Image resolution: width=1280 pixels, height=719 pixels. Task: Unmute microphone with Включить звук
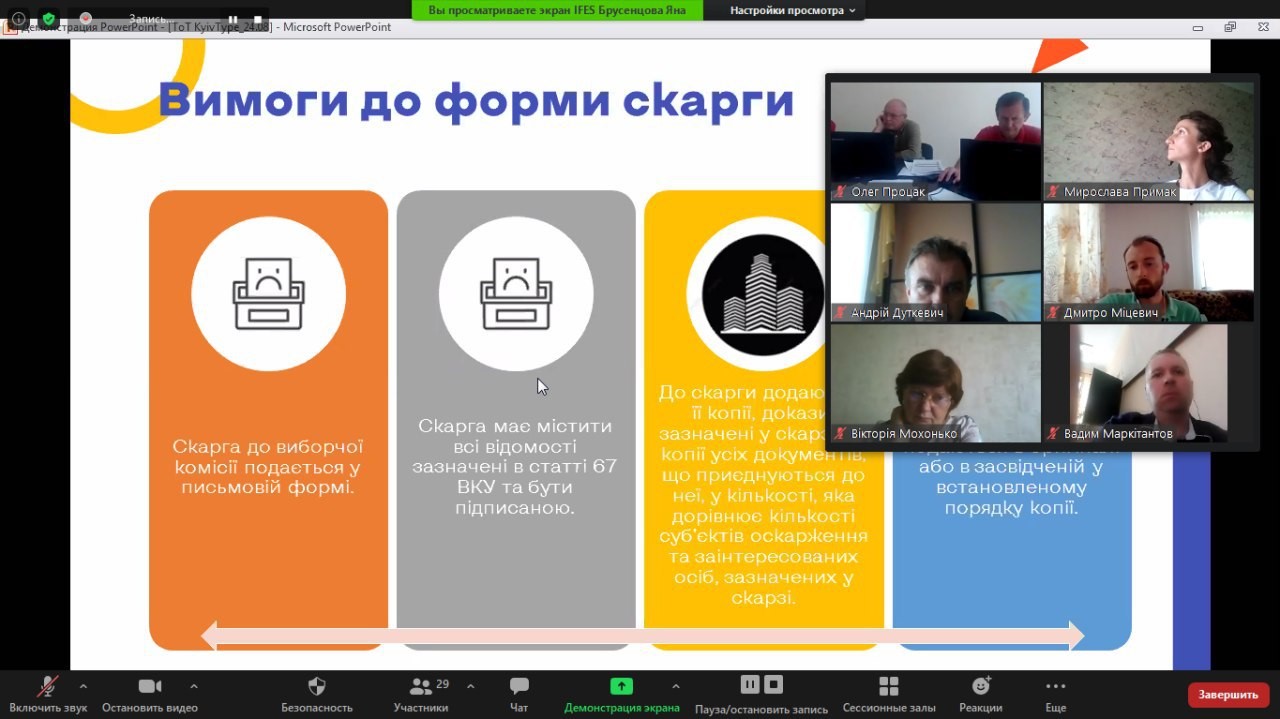pyautogui.click(x=47, y=687)
